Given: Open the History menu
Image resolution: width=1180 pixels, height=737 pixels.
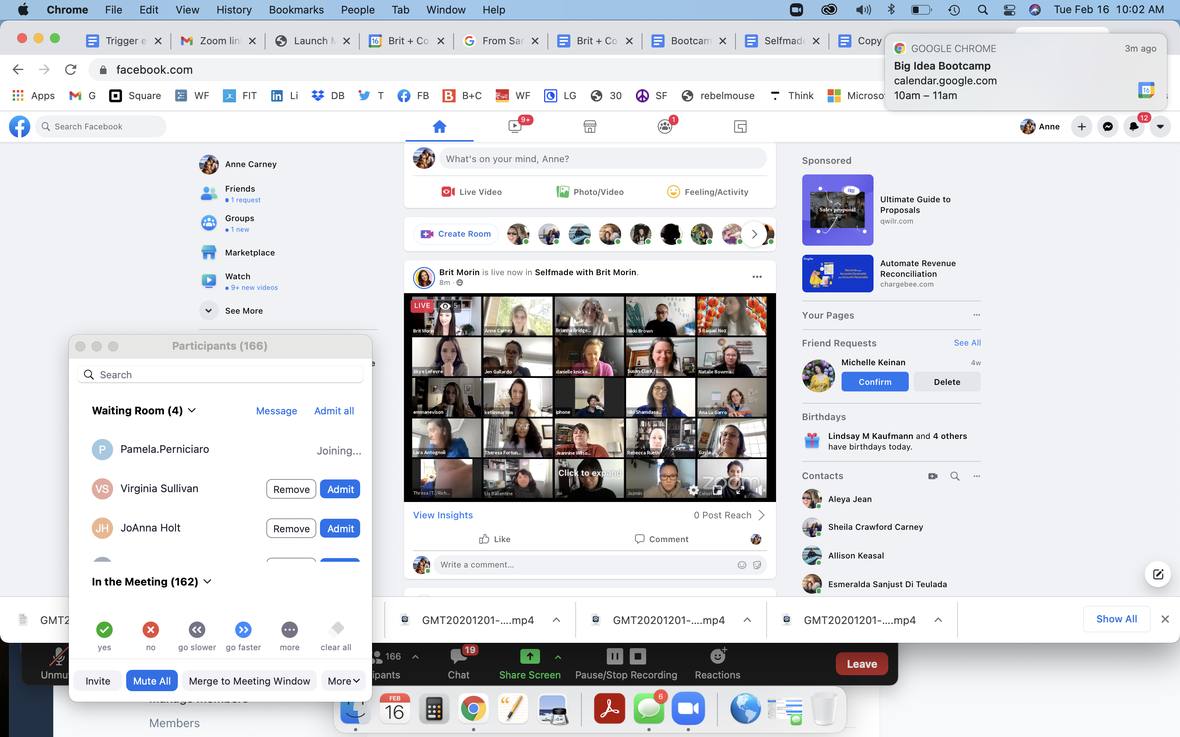Looking at the screenshot, I should 234,10.
